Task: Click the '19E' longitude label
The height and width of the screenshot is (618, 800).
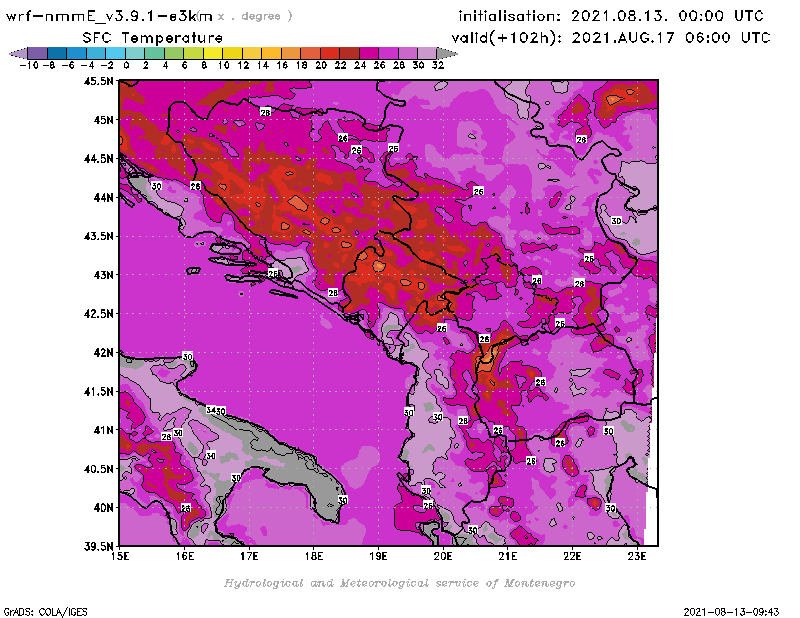Action: (x=378, y=556)
